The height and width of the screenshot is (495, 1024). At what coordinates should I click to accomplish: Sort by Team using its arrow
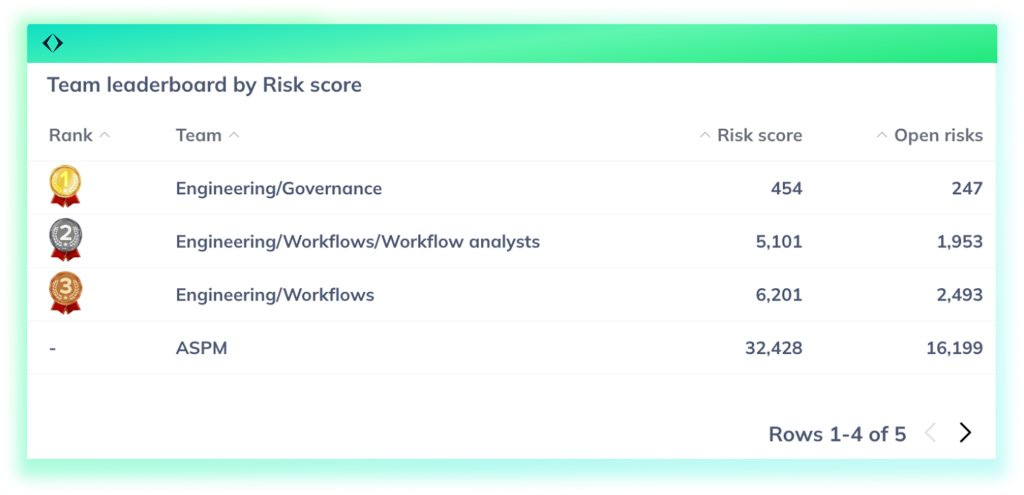234,135
